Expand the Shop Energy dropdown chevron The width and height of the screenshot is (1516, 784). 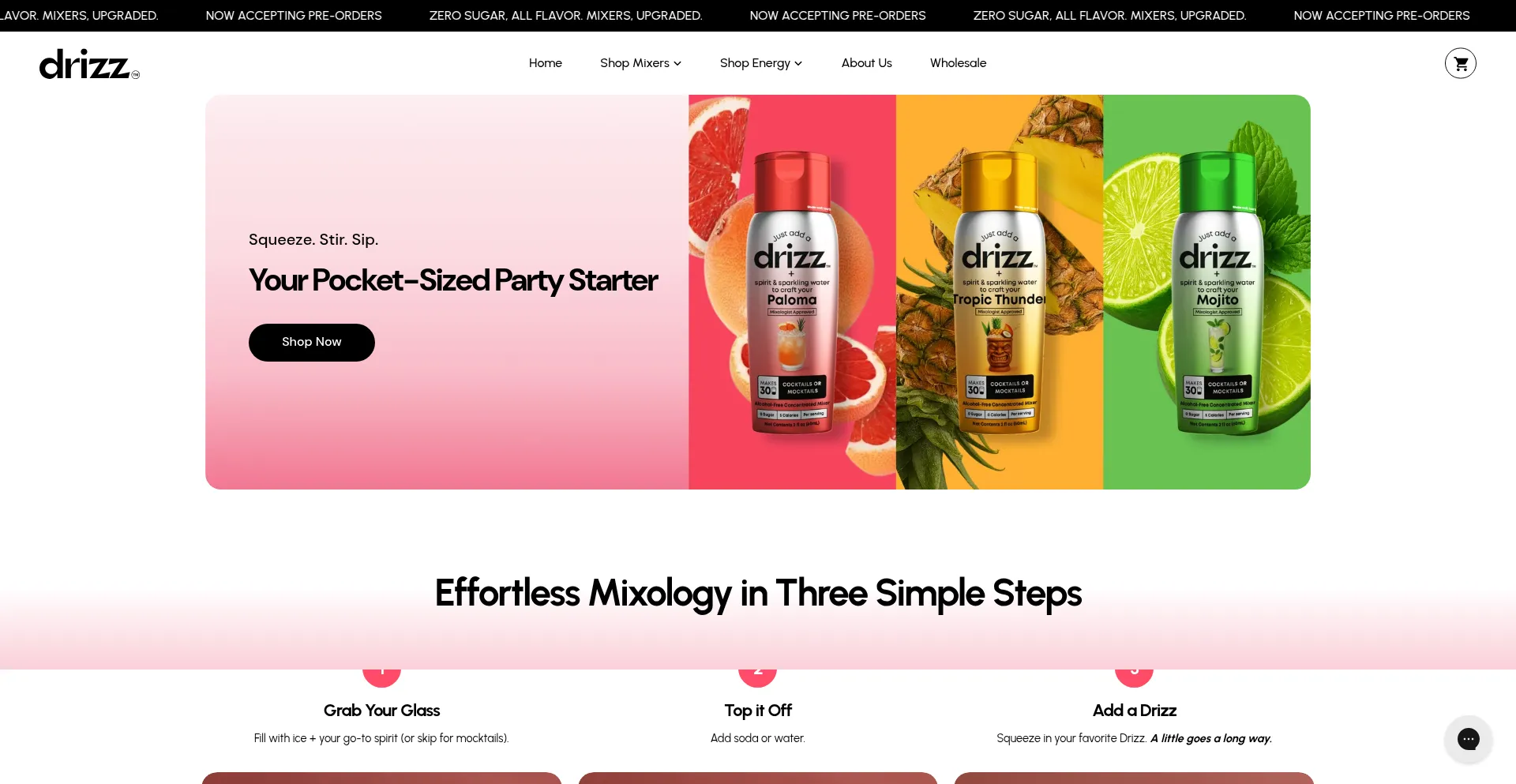pos(798,63)
